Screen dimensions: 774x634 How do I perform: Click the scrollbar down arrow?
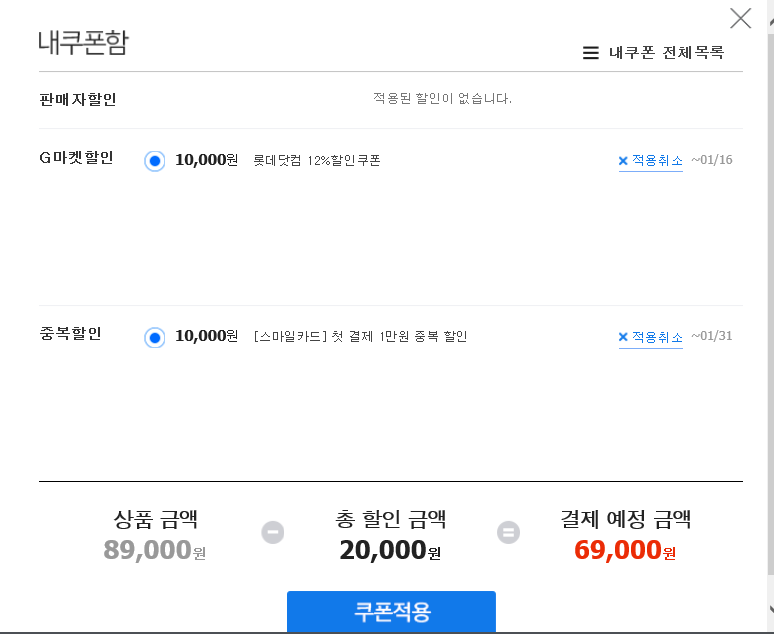[x=771, y=608]
